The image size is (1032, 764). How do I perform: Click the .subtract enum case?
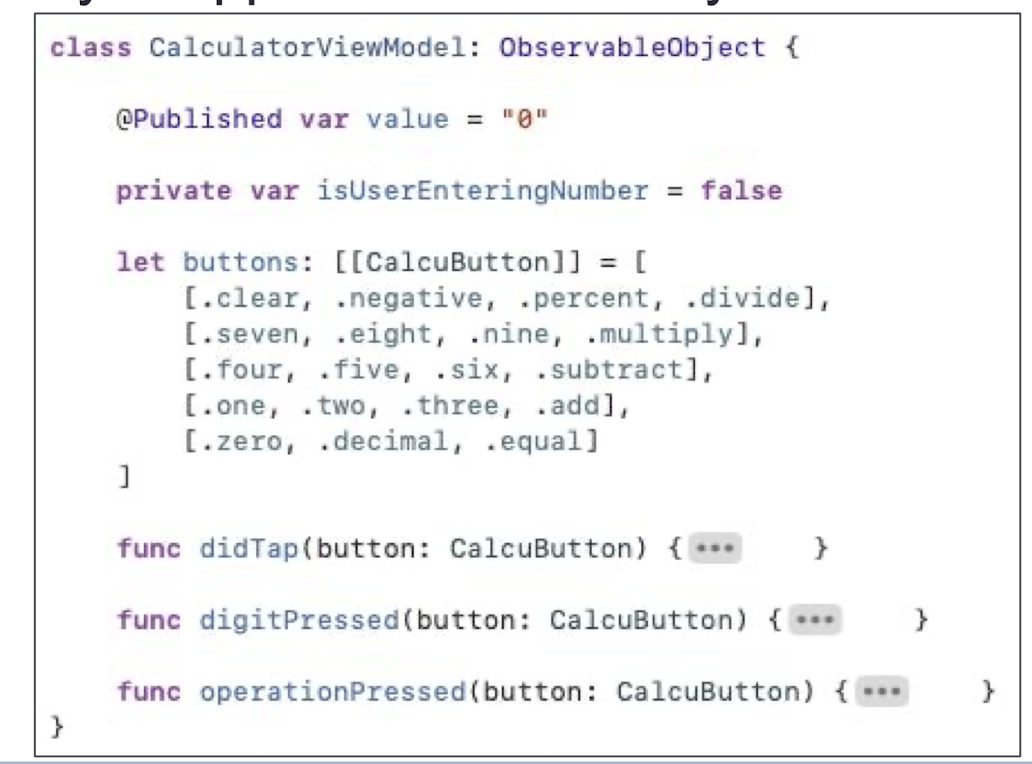coord(609,370)
